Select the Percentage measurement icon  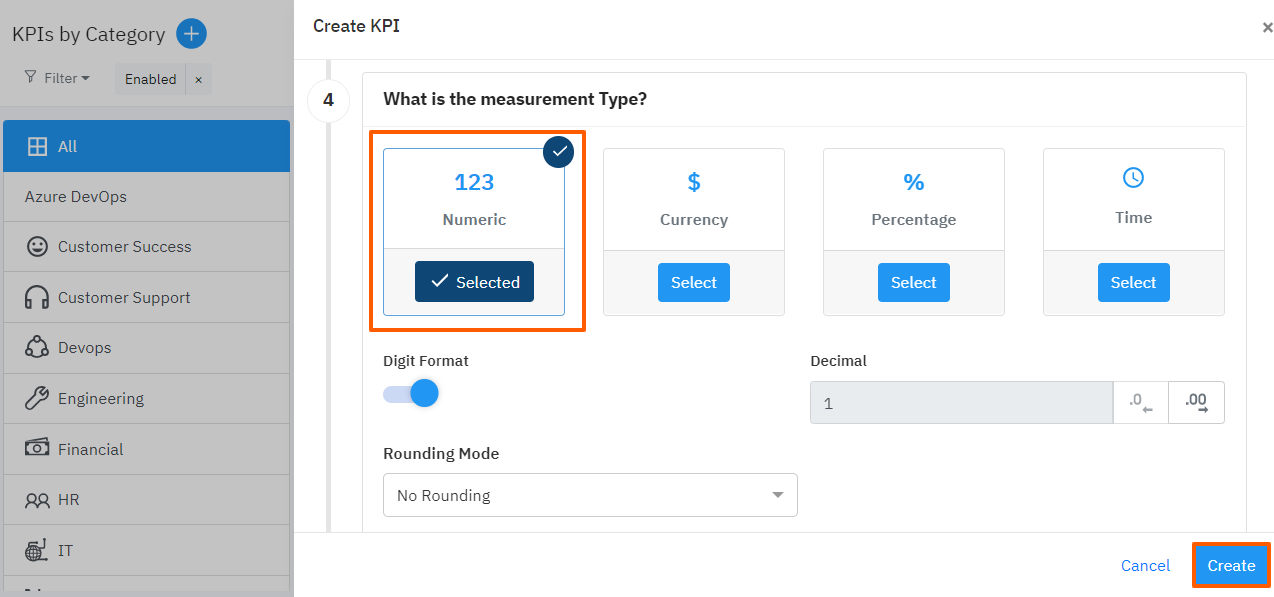tap(913, 182)
